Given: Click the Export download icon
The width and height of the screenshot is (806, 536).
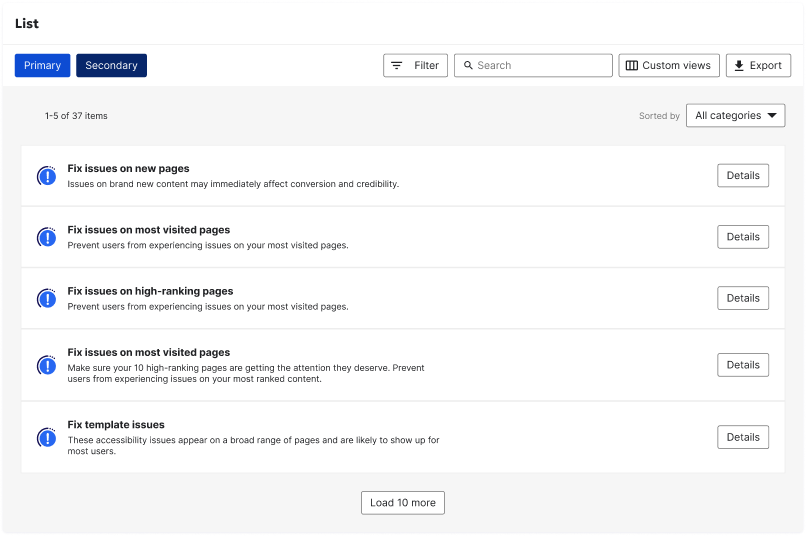Looking at the screenshot, I should pyautogui.click(x=739, y=66).
